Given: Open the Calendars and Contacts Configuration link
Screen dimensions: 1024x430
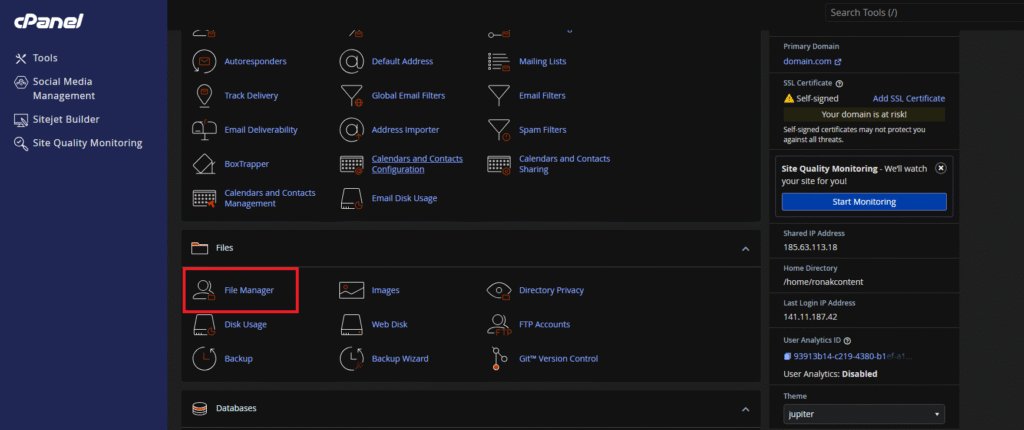Looking at the screenshot, I should (x=417, y=164).
